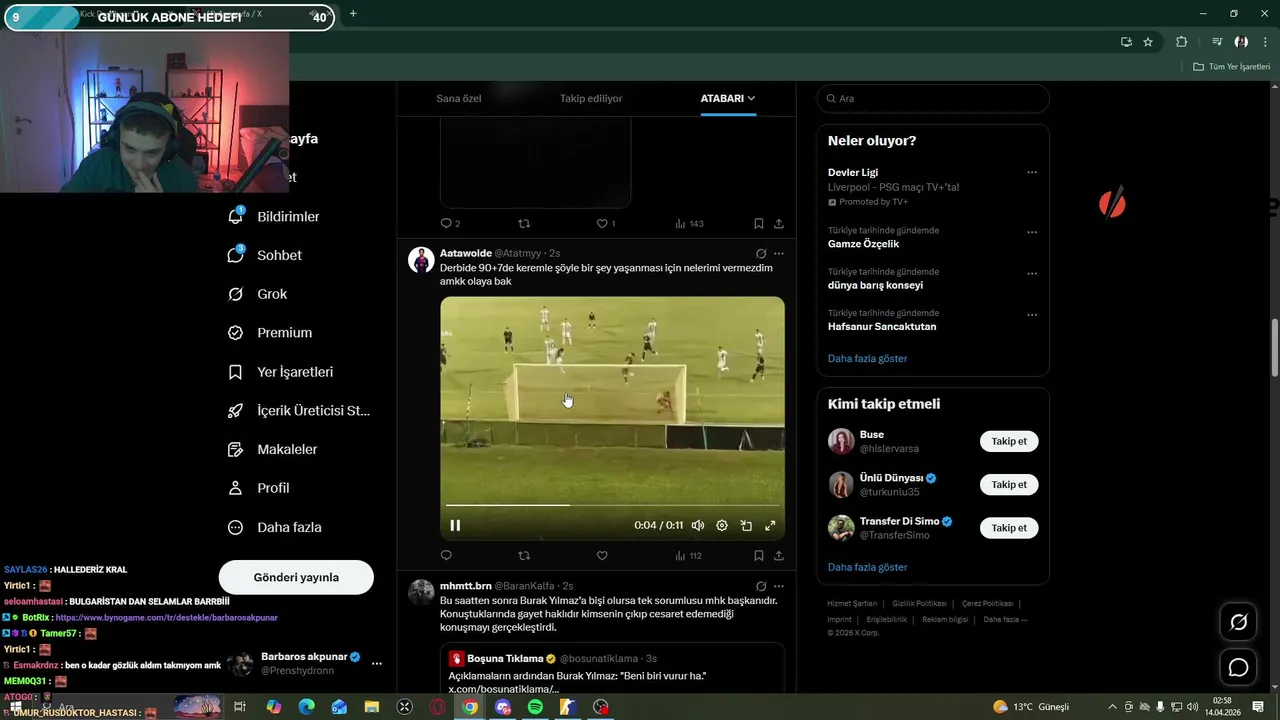Open more options for Aatawolde's post
Screen dimensions: 1280x720
pyautogui.click(x=779, y=254)
